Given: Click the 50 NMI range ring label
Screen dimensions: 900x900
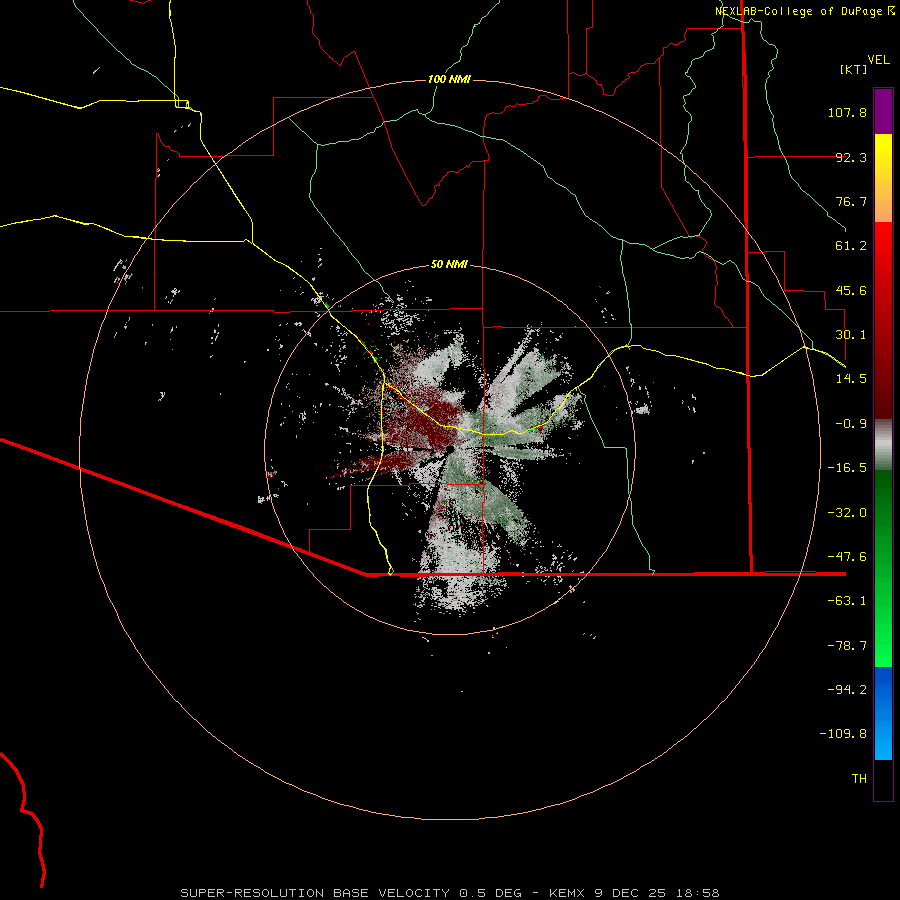Looking at the screenshot, I should tap(449, 264).
